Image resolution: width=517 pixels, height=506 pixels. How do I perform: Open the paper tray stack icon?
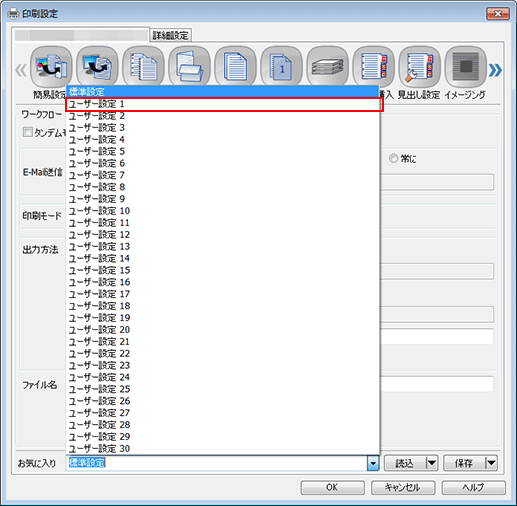(327, 66)
